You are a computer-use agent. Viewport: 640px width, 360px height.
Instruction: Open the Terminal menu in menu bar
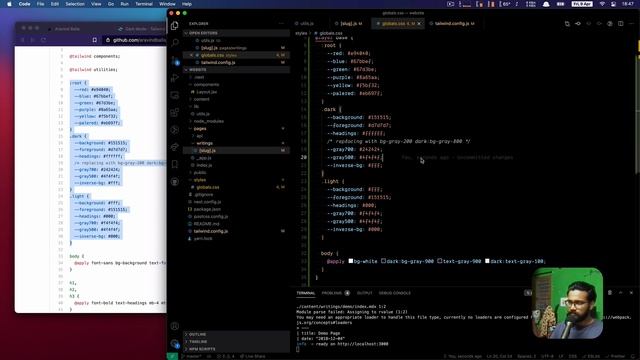[x=144, y=4]
